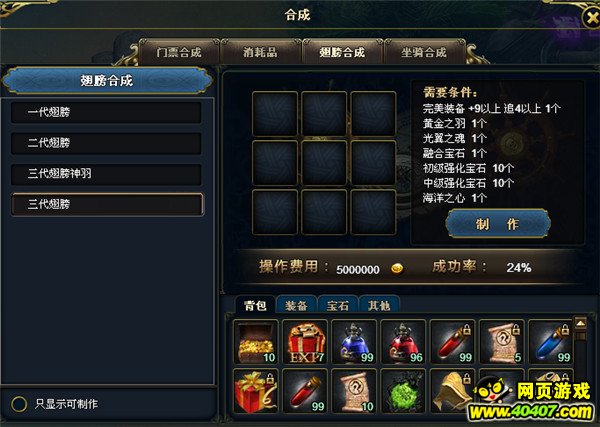This screenshot has height=427, width=600.
Task: Show the 装备 inventory tab
Action: 297,306
